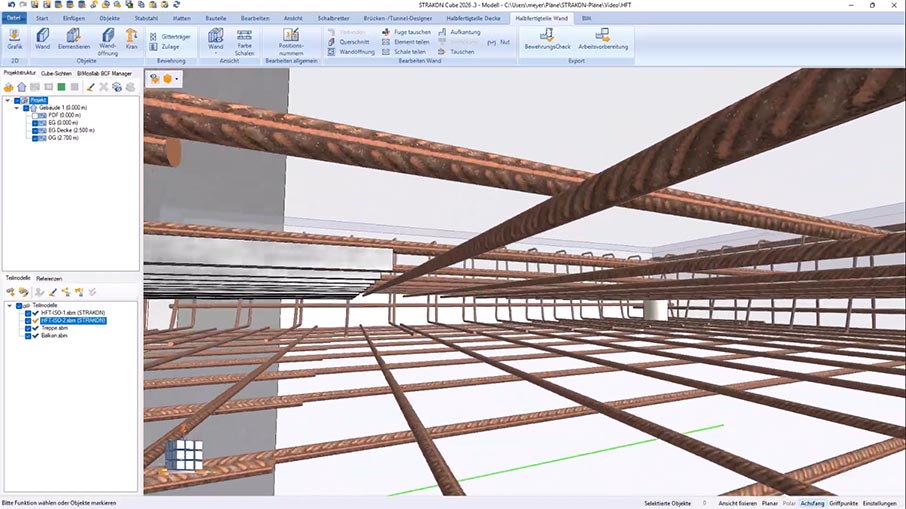Screen dimensions: 906x509
Task: Click the view cube navigation widget
Action: click(x=184, y=454)
